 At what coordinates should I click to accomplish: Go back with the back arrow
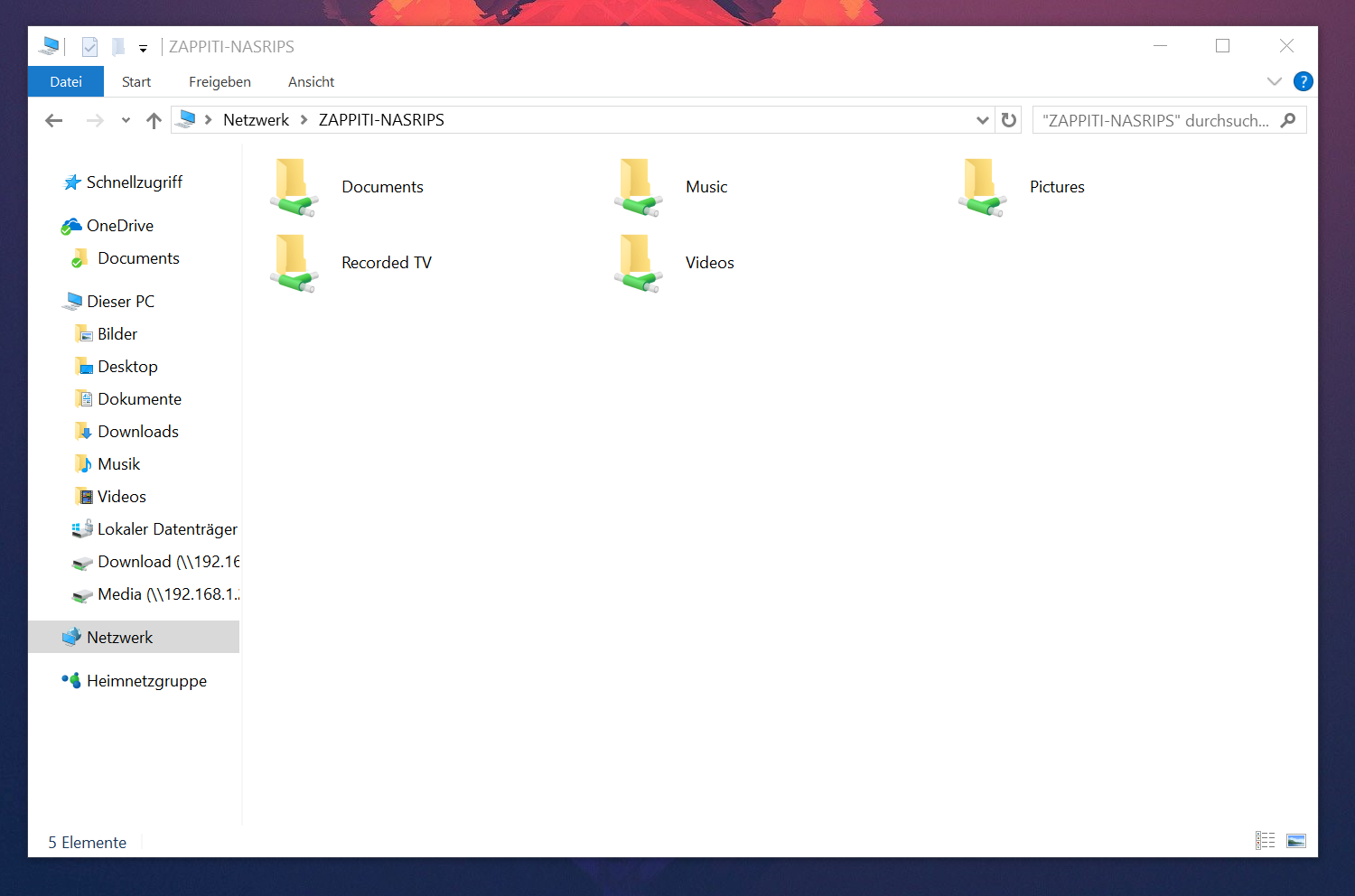point(53,120)
